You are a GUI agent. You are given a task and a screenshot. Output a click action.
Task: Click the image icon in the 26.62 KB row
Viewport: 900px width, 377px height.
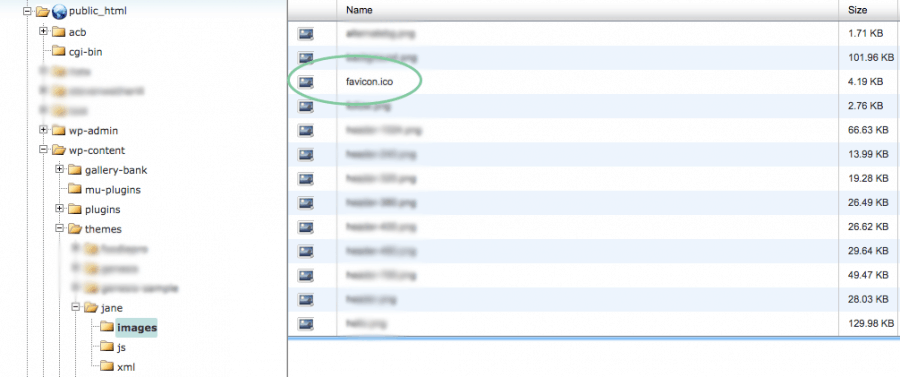305,227
